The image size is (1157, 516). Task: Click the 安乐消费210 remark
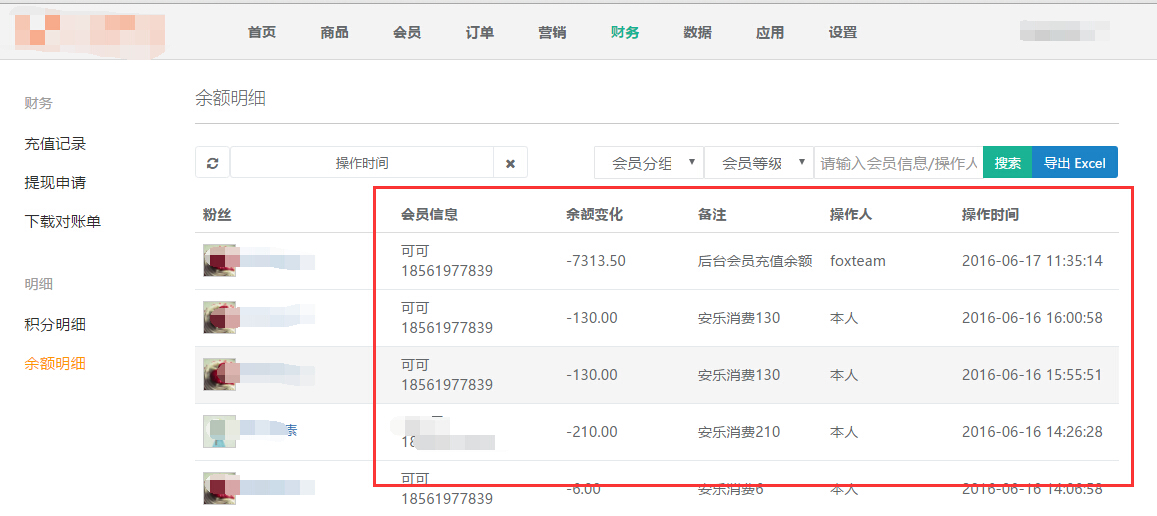click(739, 431)
